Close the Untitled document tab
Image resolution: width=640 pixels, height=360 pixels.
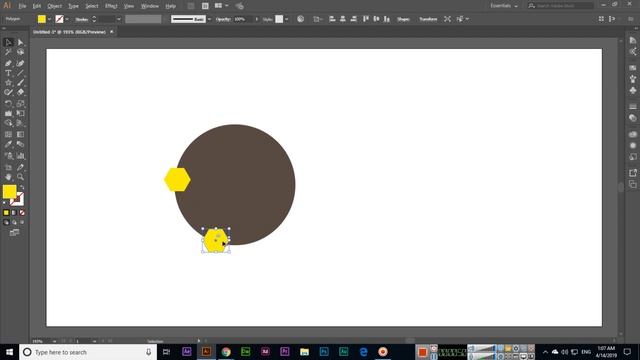tap(112, 32)
